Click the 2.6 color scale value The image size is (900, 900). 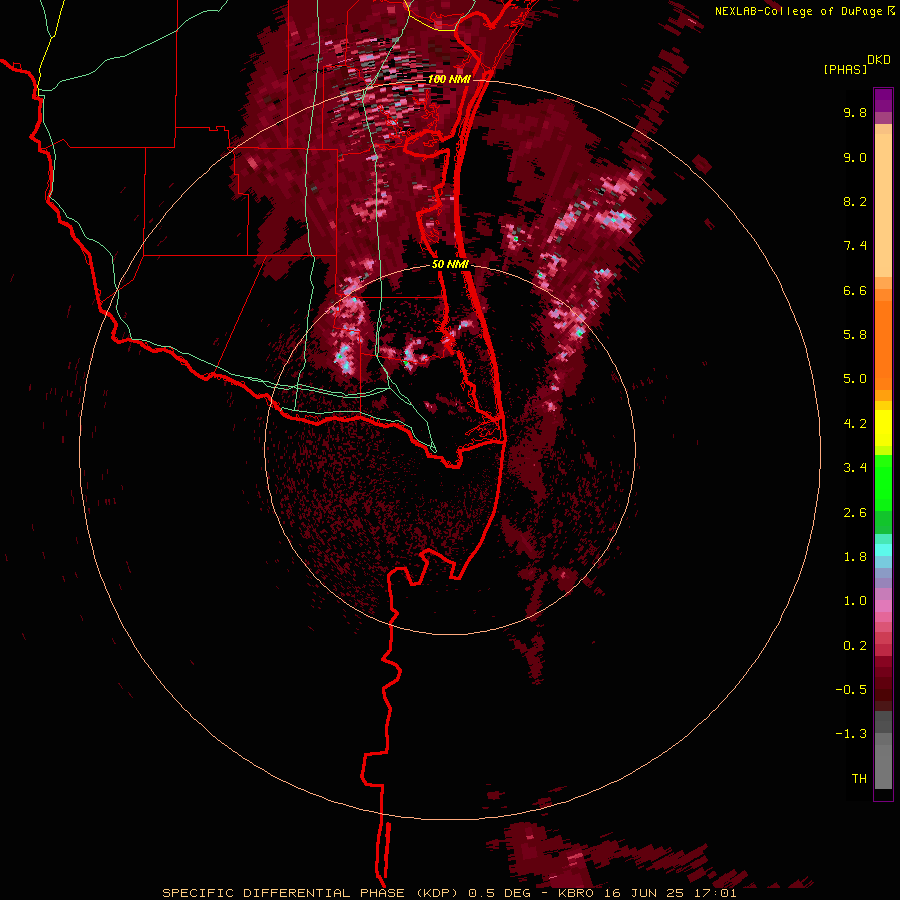855,513
